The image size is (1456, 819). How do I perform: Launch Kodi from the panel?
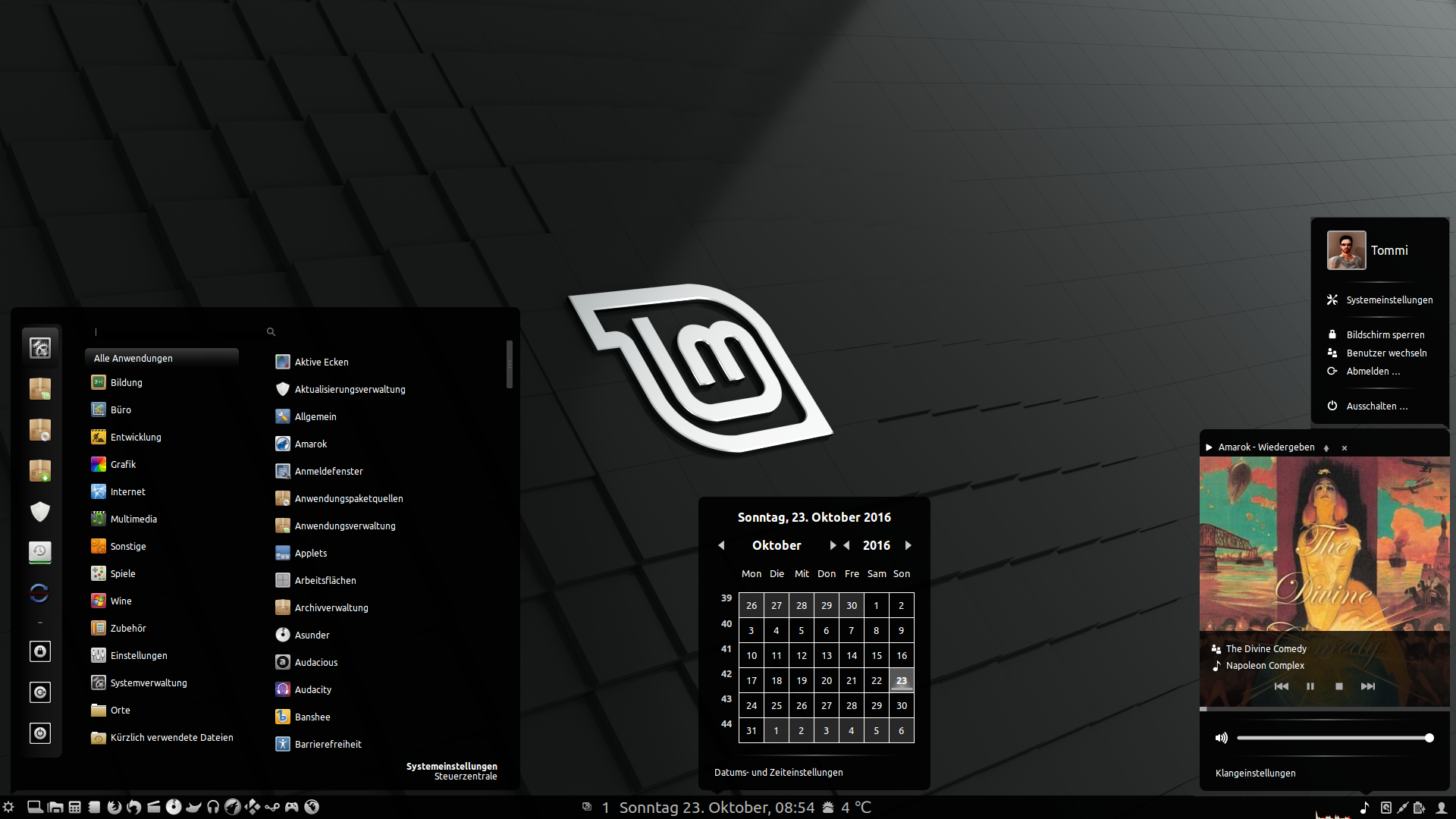[253, 807]
